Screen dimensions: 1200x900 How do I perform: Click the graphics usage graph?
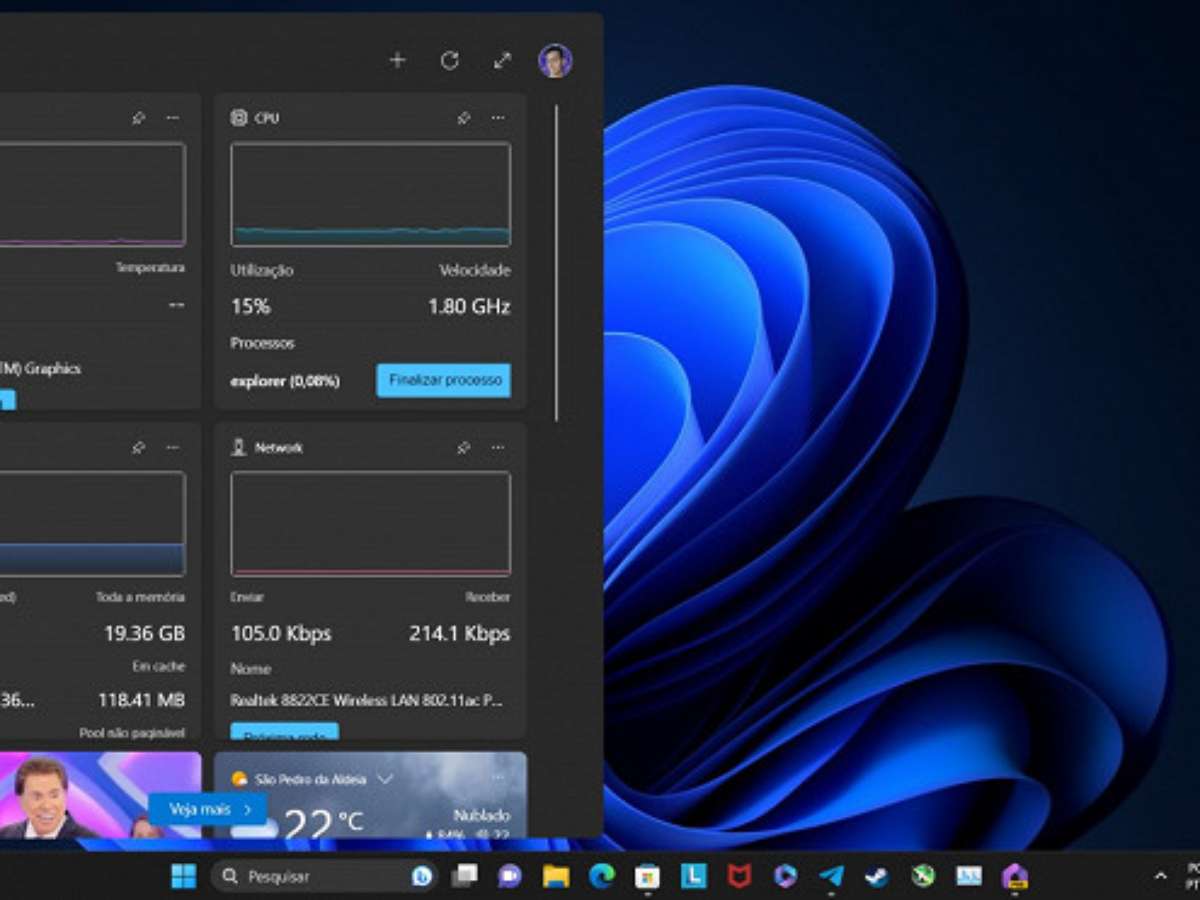92,194
